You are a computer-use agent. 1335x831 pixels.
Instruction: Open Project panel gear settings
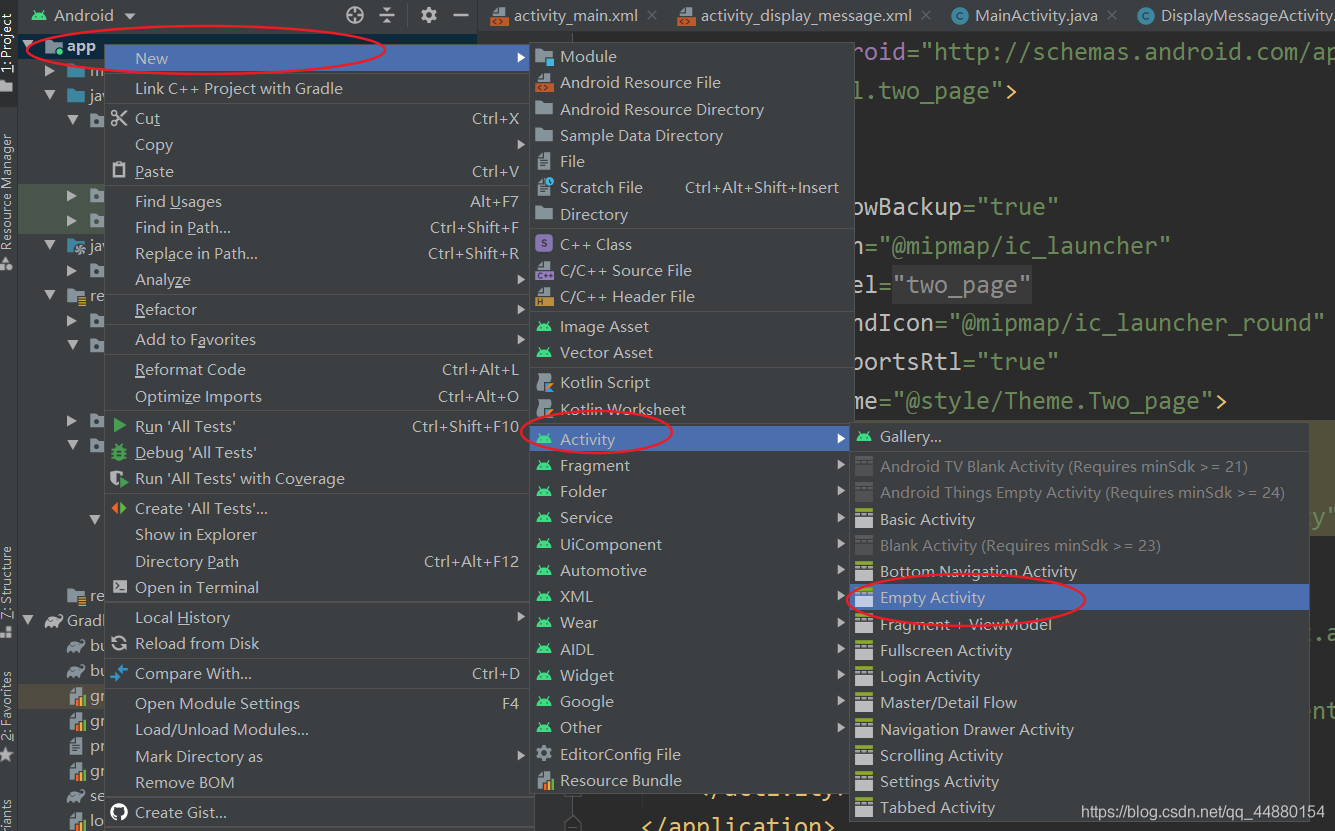429,15
